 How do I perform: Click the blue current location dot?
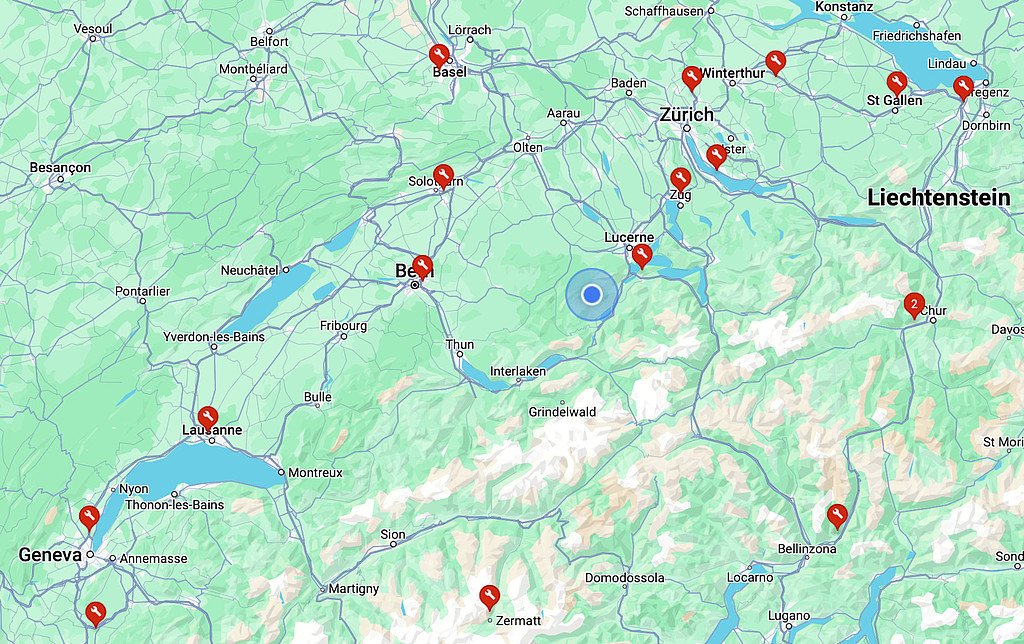[x=592, y=295]
